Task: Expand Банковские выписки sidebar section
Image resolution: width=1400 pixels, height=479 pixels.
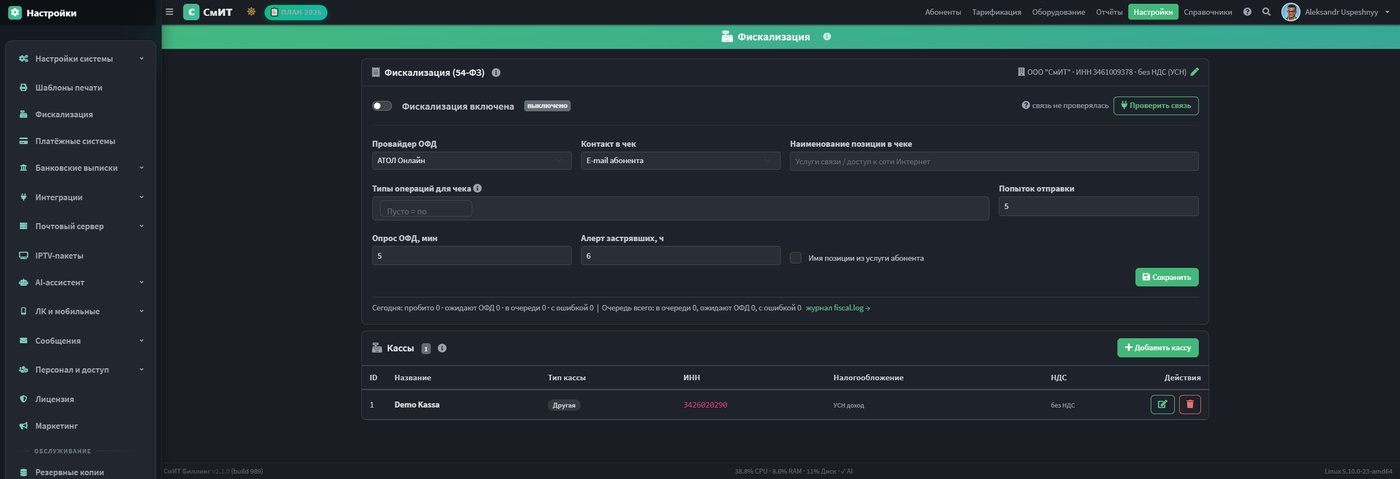Action: 81,168
